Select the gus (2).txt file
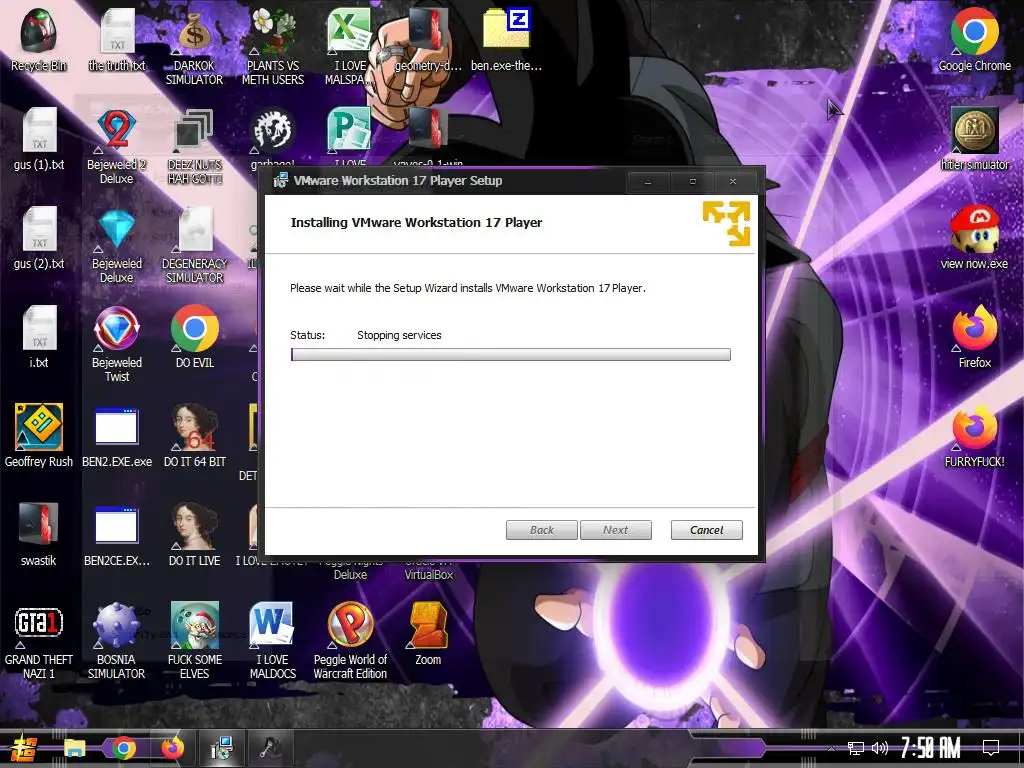 click(39, 238)
